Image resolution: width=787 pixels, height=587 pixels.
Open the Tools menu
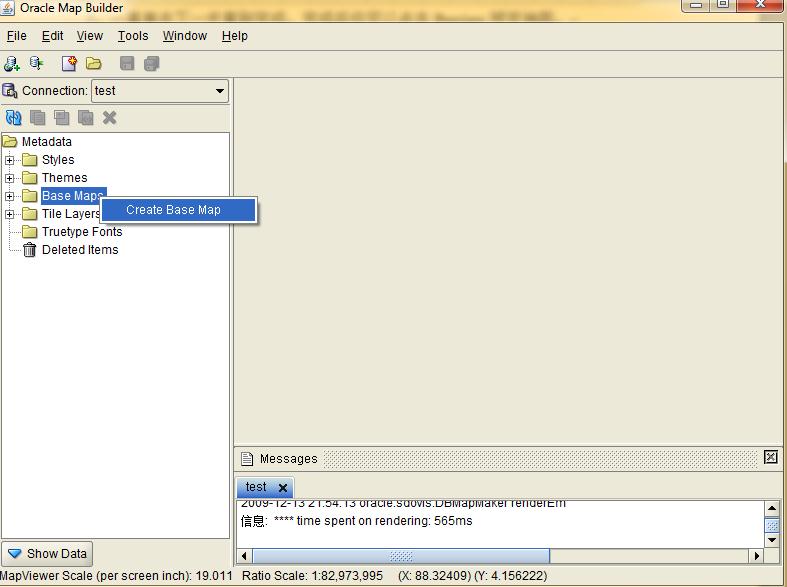133,36
